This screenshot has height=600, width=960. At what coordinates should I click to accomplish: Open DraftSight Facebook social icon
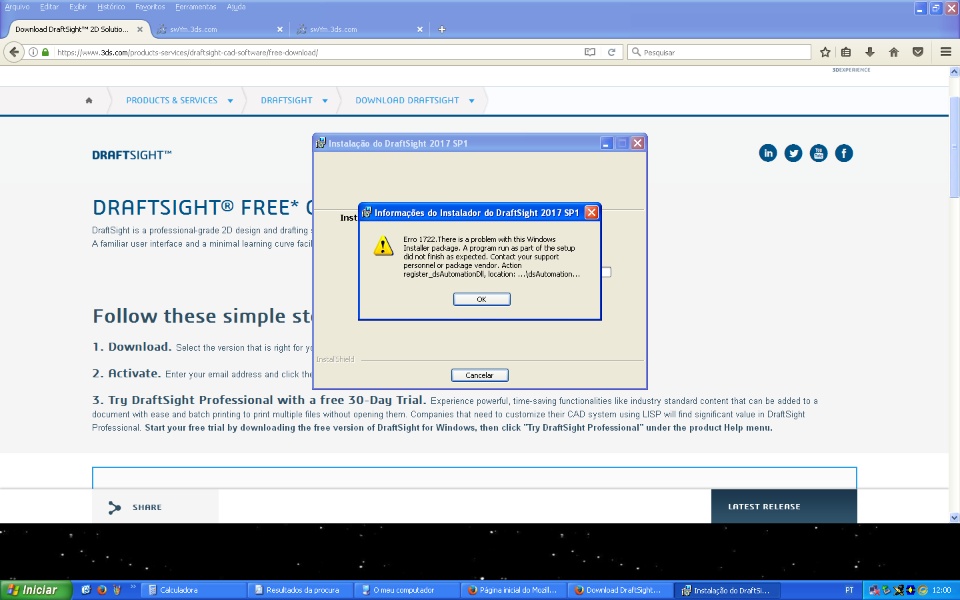tap(844, 153)
